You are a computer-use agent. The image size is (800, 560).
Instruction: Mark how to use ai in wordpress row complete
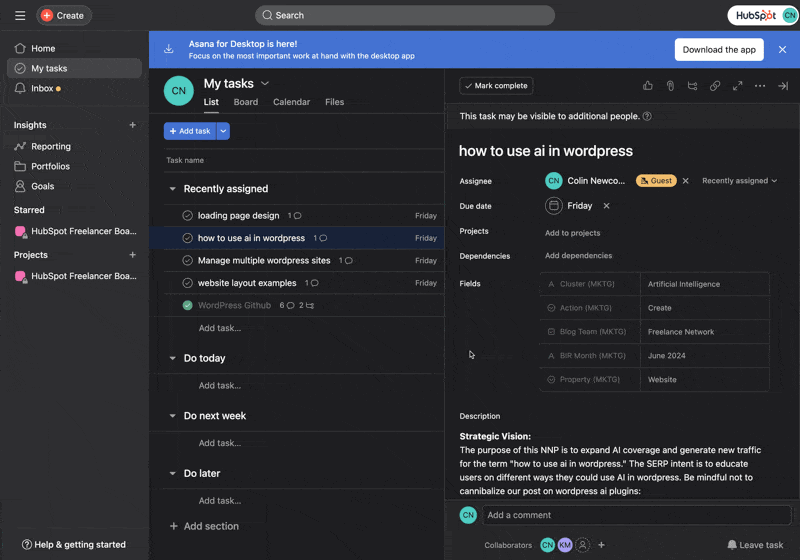pos(187,238)
